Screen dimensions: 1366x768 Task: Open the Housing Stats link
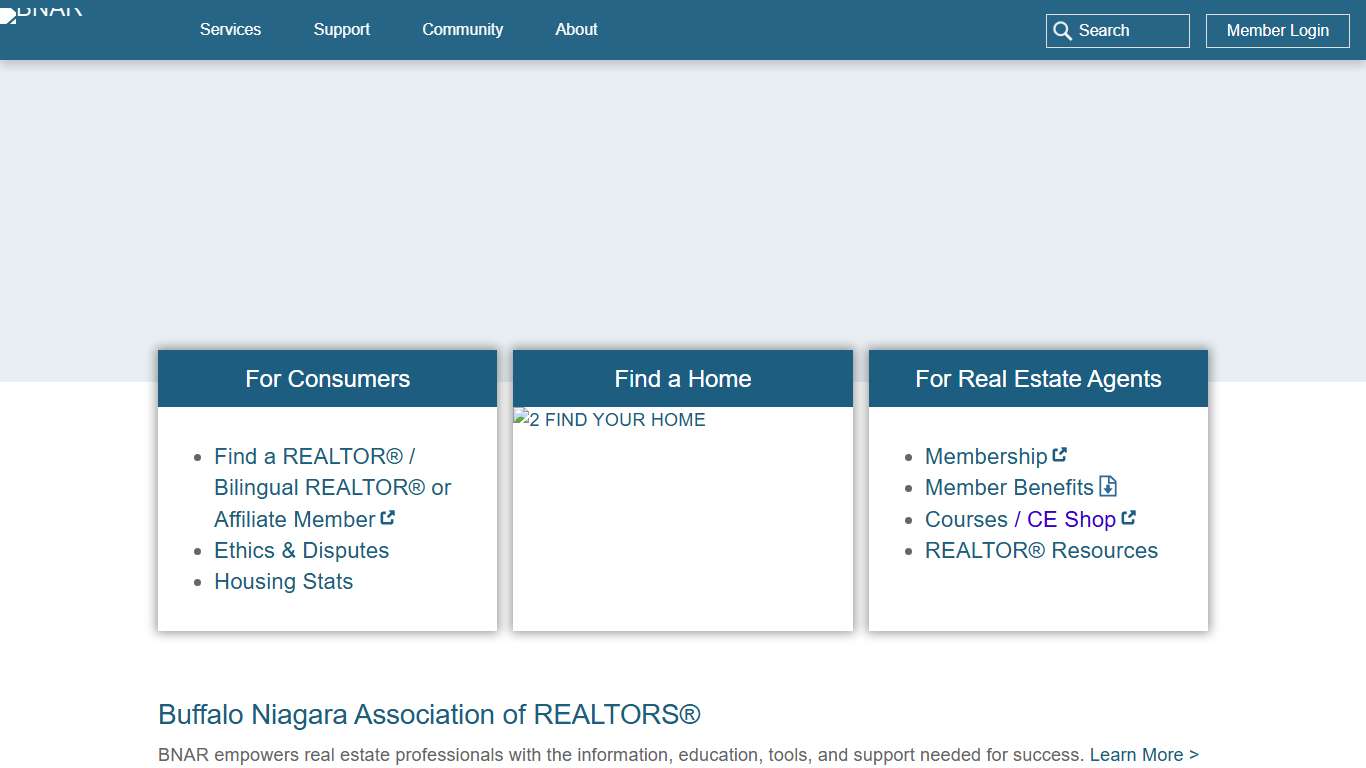(x=283, y=581)
